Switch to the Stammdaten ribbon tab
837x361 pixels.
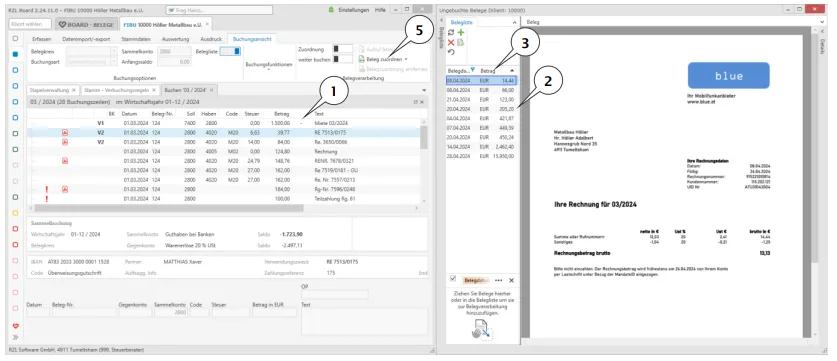(136, 39)
